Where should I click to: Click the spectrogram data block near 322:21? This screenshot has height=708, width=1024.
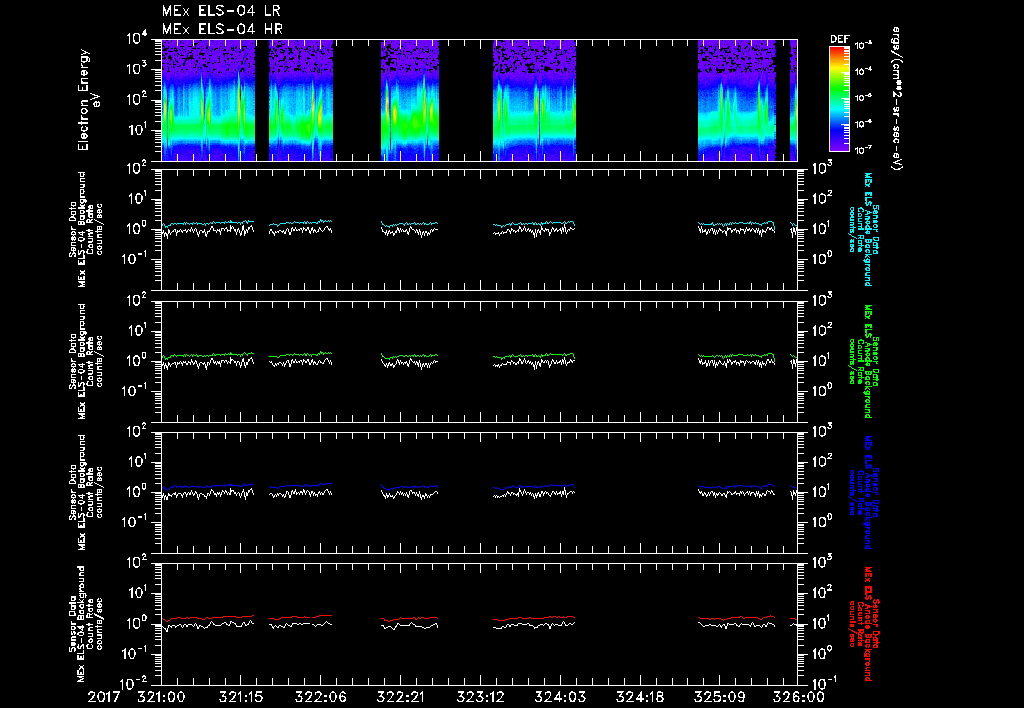(410, 100)
